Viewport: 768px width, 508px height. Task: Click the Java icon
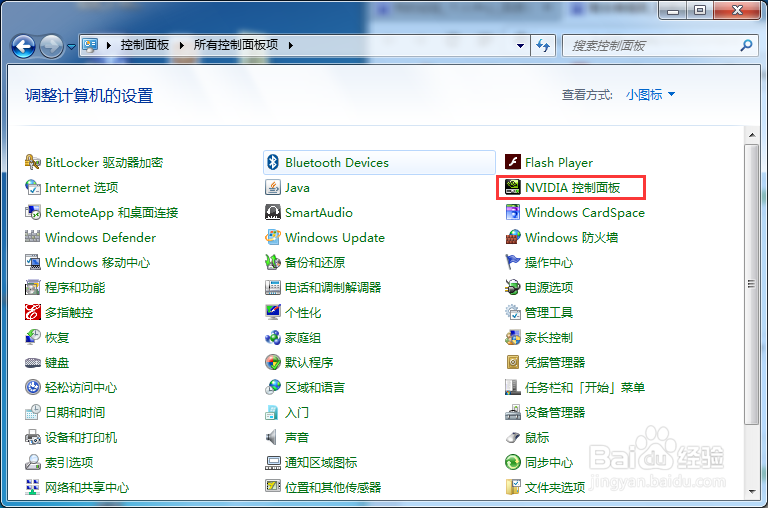pos(273,187)
